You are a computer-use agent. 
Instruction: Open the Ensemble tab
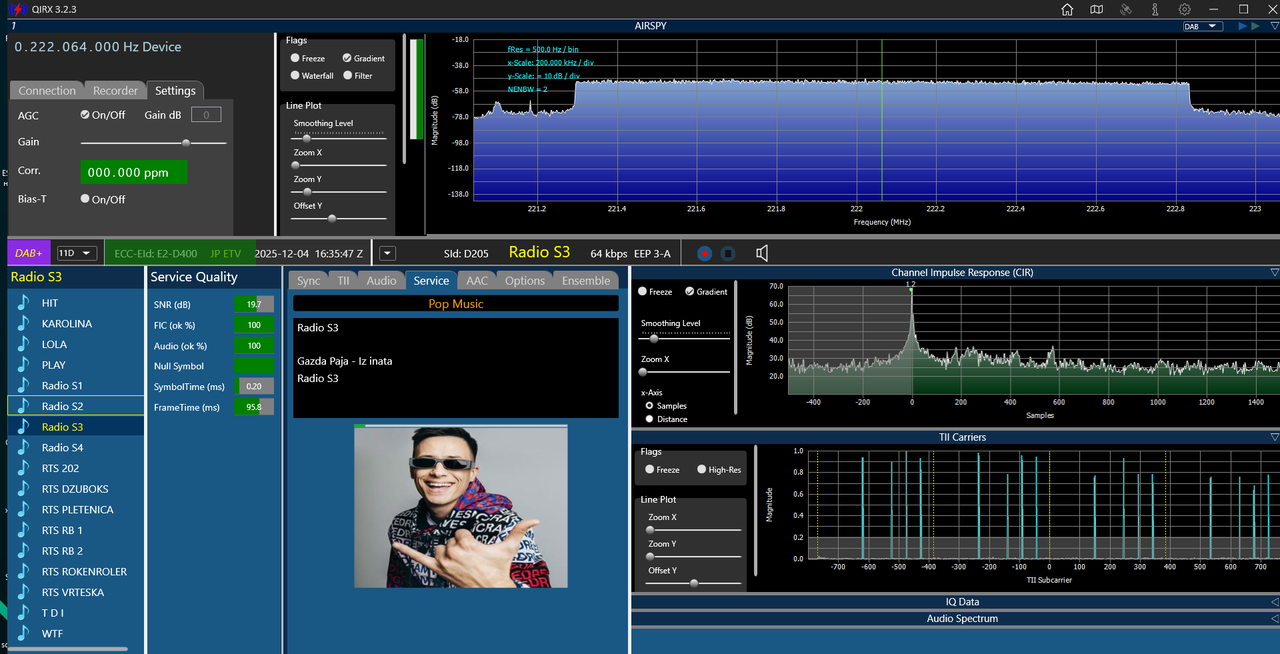click(586, 281)
